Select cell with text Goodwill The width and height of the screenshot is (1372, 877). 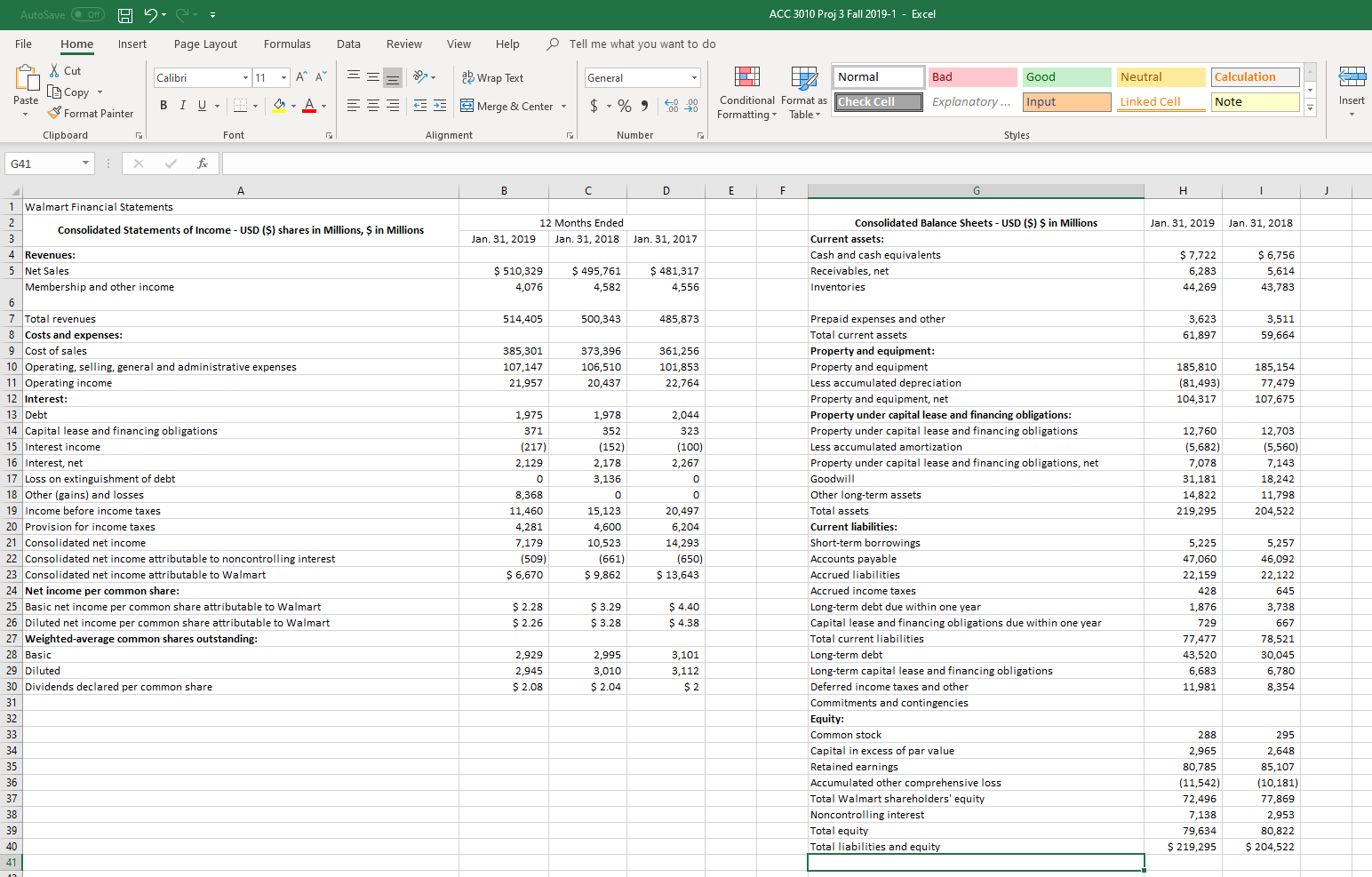tap(976, 479)
